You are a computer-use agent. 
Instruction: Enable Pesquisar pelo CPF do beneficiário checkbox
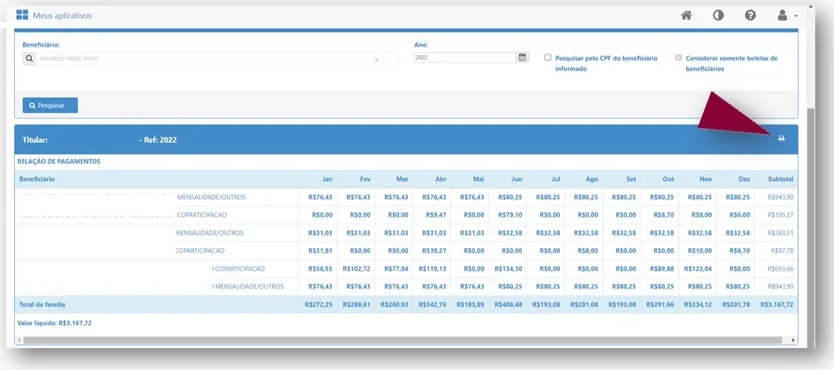[547, 57]
